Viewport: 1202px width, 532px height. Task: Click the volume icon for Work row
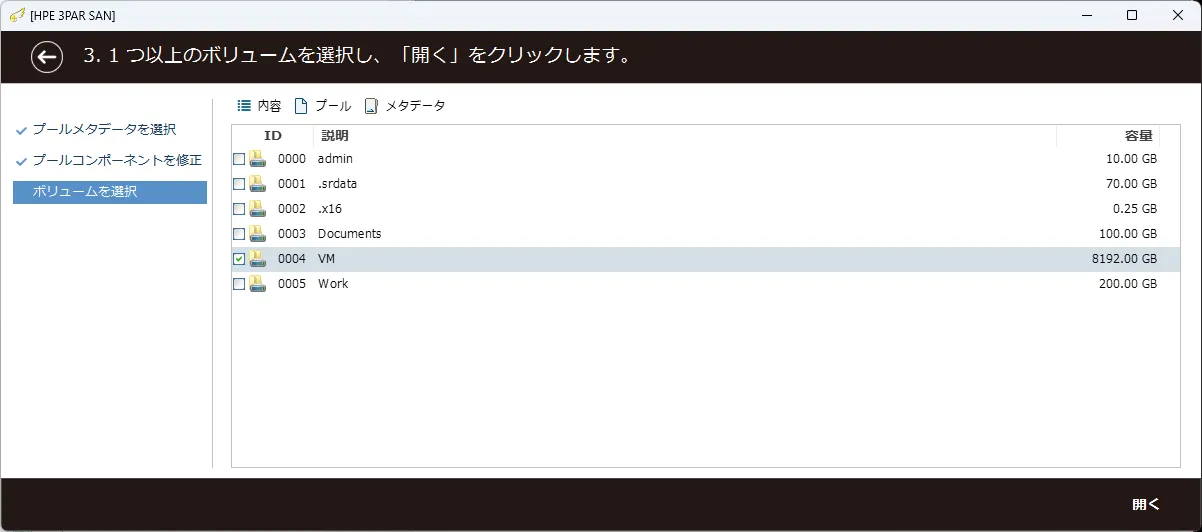[x=257, y=284]
